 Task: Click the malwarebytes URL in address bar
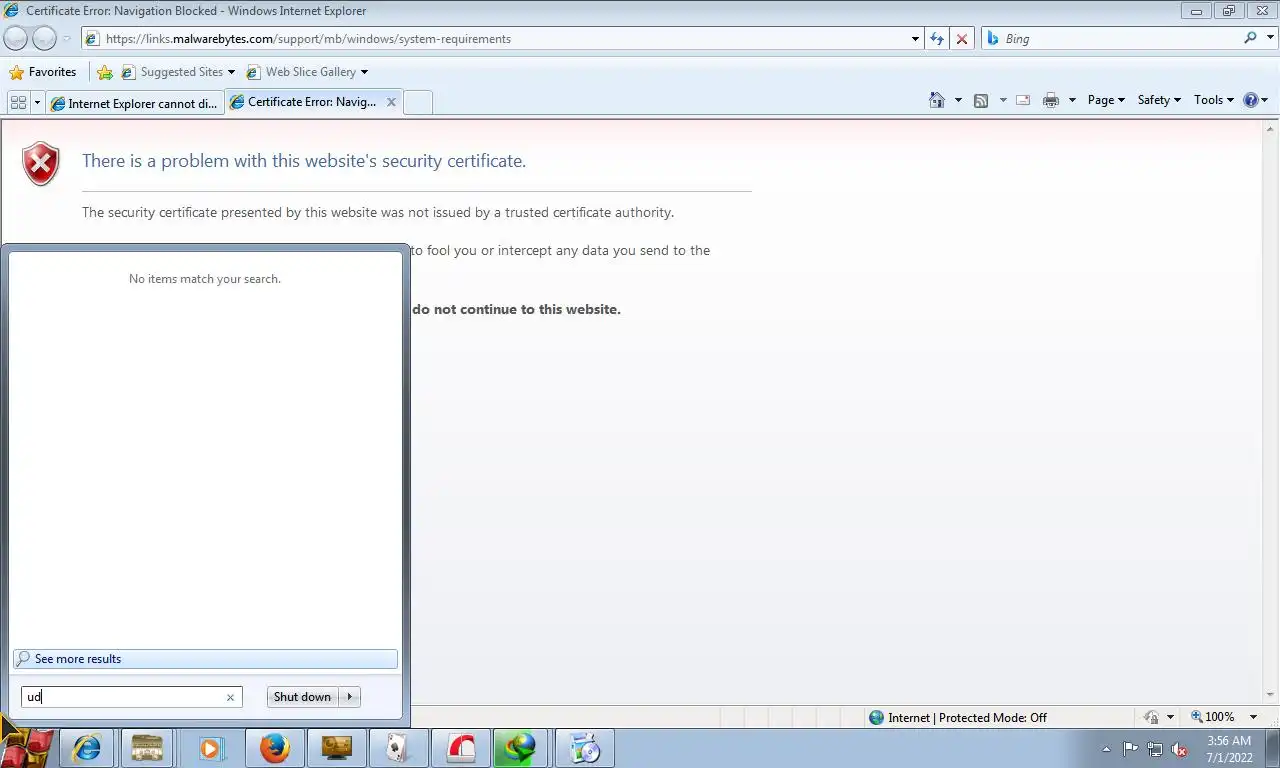coord(308,39)
